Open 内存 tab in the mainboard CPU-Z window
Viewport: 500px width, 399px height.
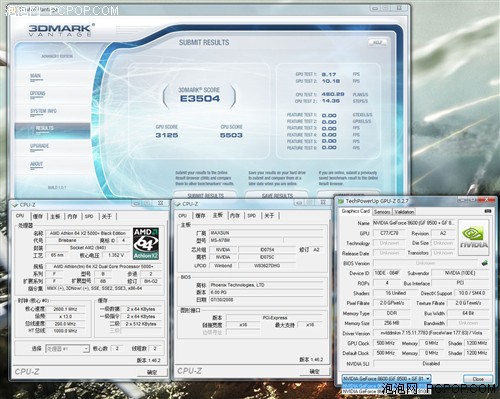235,216
